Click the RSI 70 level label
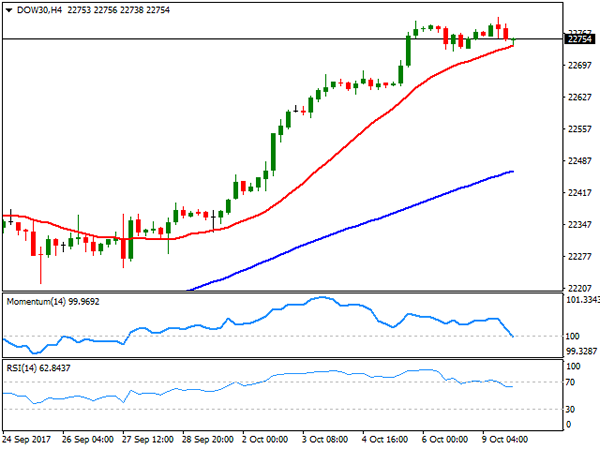600x450 pixels. 570,382
